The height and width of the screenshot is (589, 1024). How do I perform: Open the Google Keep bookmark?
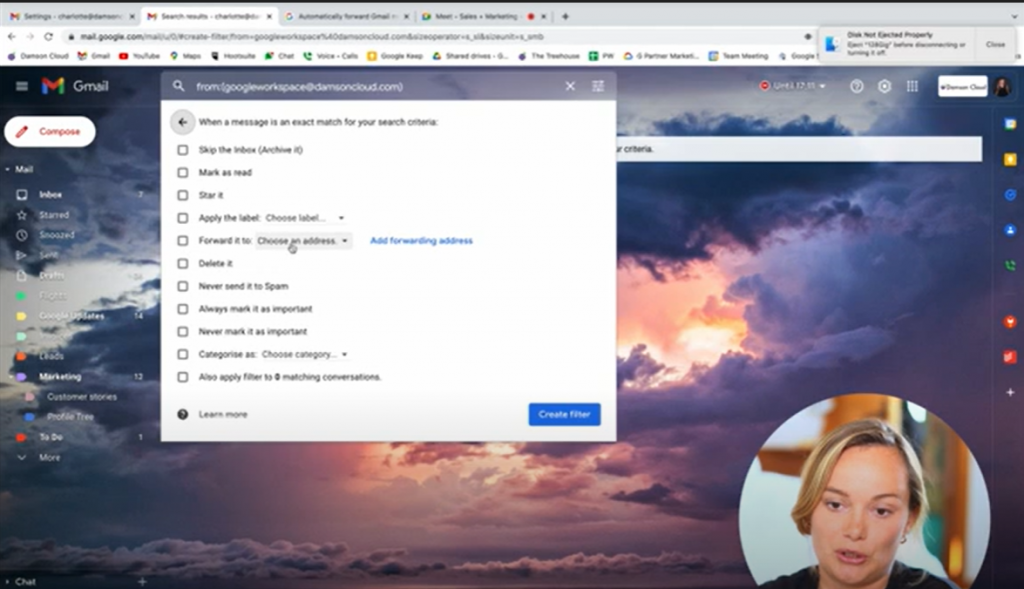[x=395, y=56]
